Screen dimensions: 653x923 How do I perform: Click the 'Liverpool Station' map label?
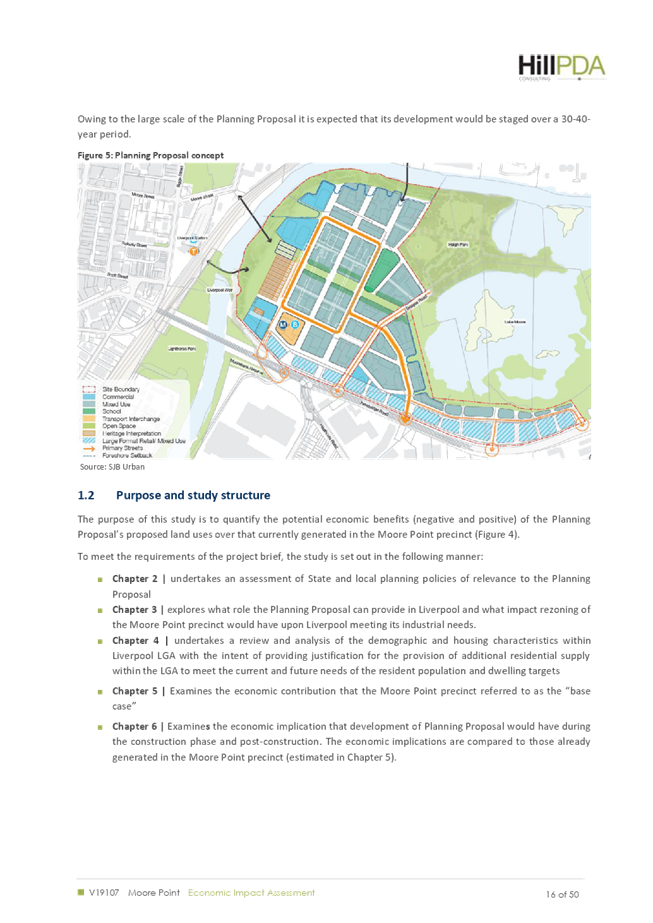(192, 238)
